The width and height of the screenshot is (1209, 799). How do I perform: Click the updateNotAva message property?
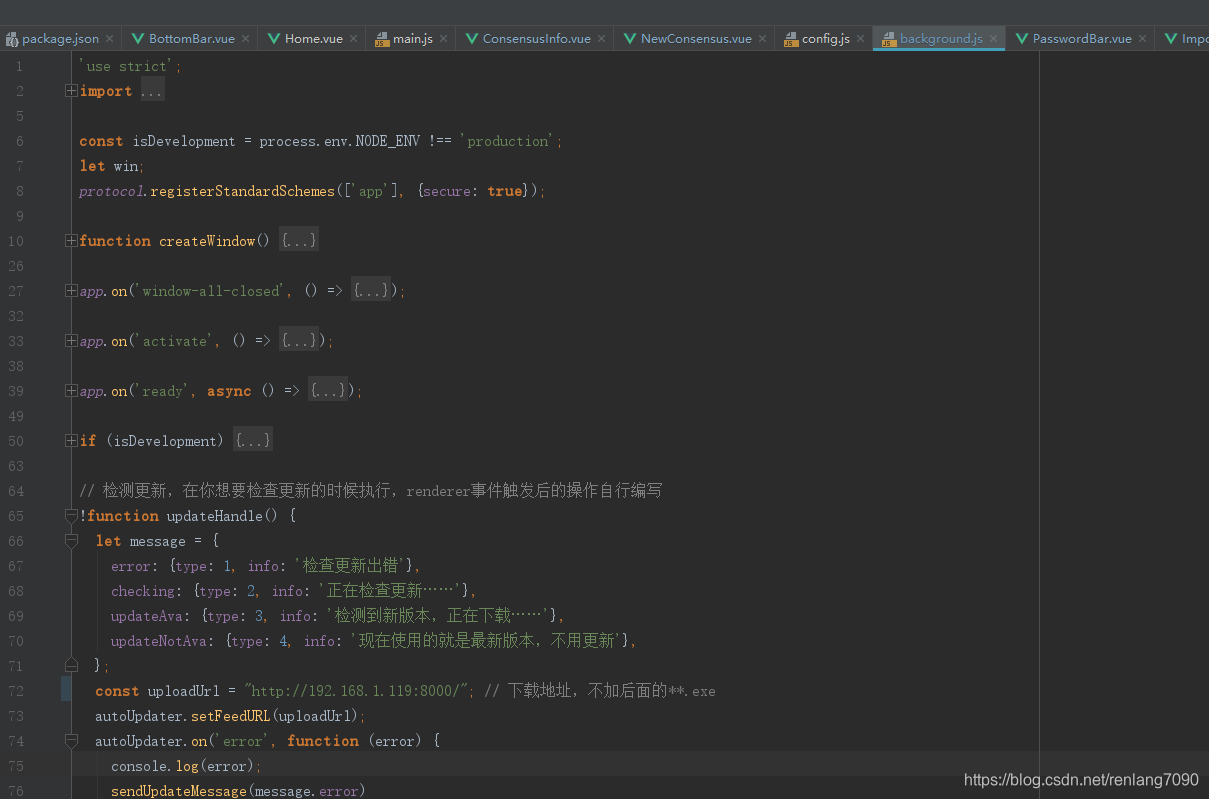point(374,641)
